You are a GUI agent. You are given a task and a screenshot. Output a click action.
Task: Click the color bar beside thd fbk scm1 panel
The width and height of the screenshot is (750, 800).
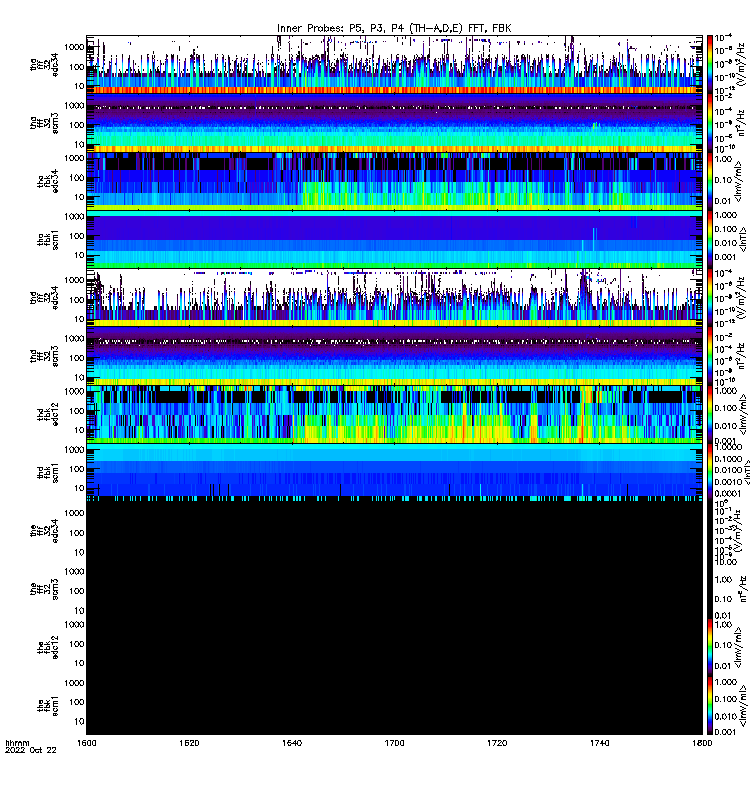710,473
